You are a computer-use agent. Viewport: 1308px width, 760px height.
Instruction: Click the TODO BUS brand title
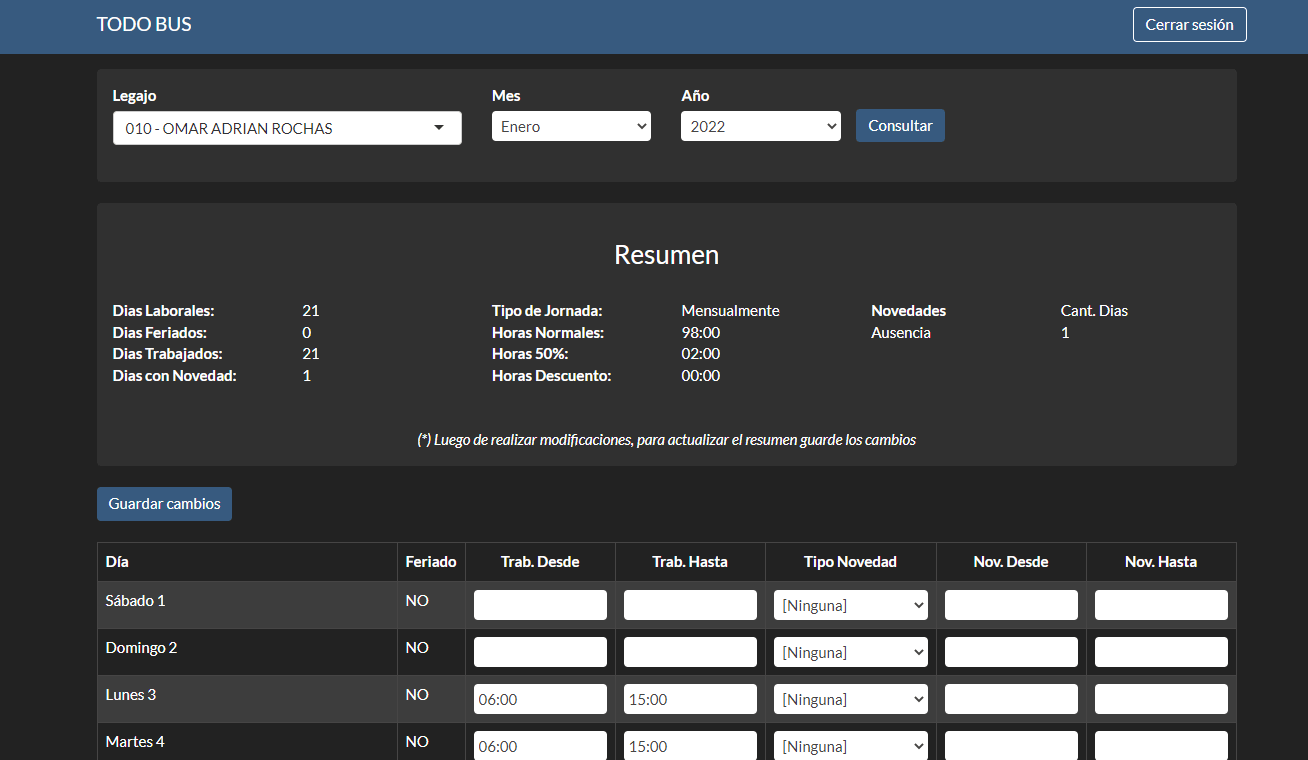tap(144, 25)
